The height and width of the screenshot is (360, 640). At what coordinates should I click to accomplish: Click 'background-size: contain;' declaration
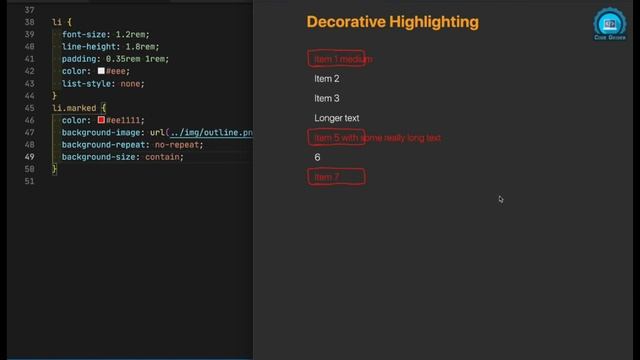[123, 157]
